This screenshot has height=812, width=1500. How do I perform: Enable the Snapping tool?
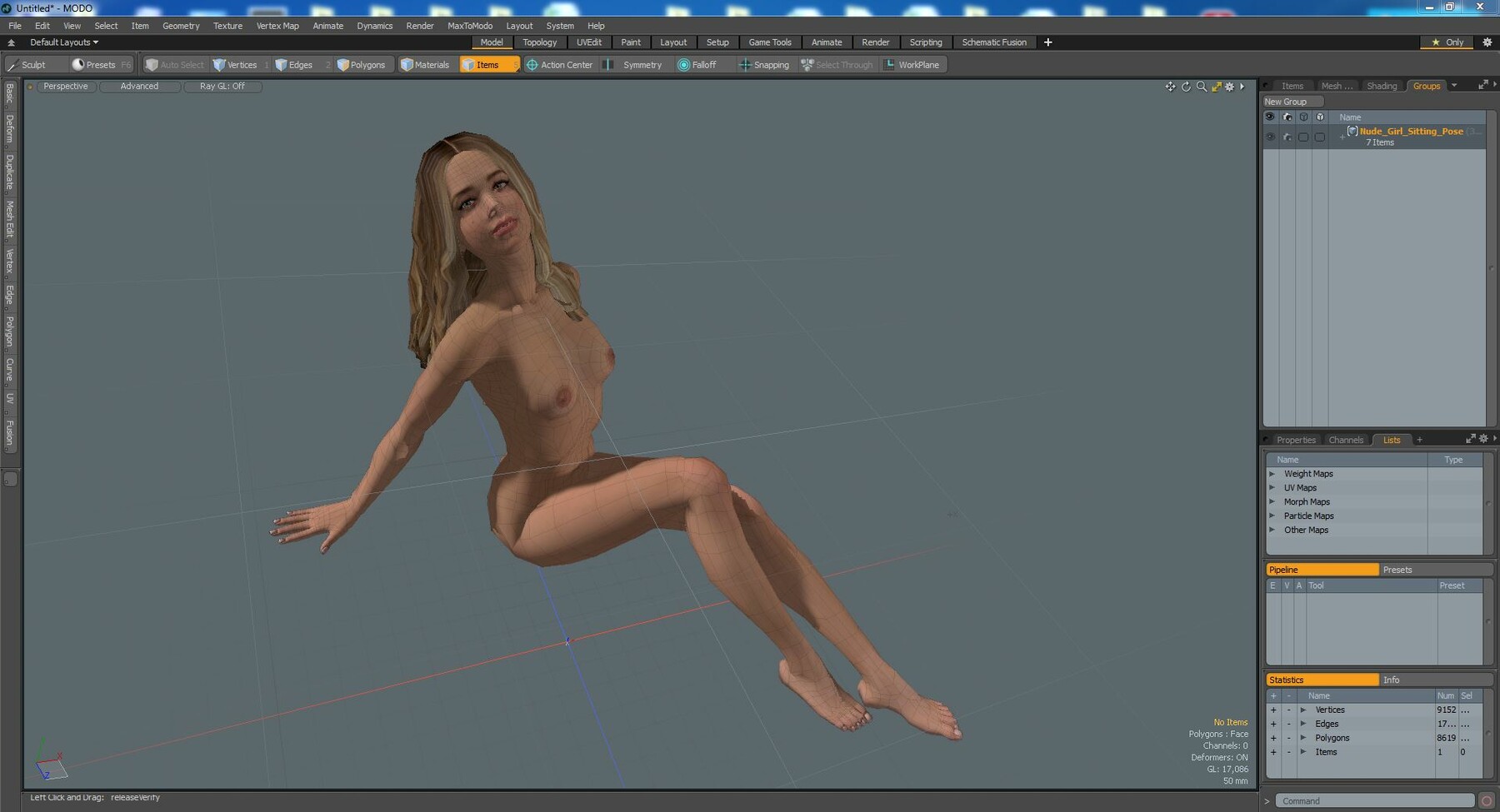point(764,65)
